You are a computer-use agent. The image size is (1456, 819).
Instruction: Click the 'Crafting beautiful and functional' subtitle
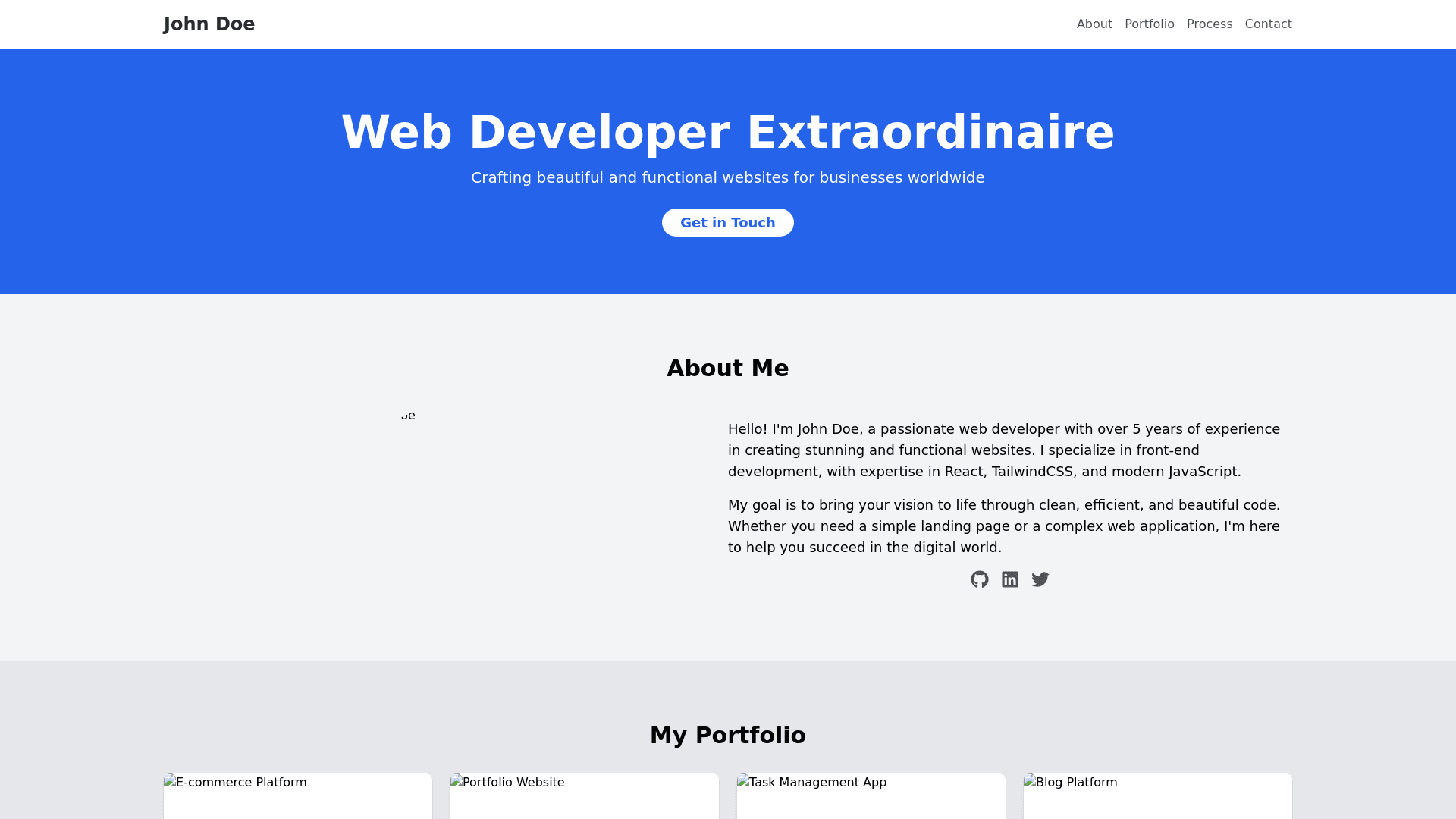click(x=728, y=177)
